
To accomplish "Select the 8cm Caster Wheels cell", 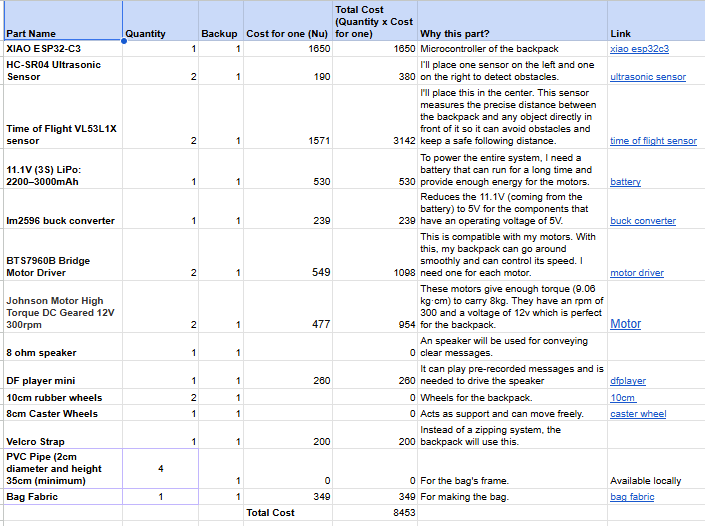I will pos(63,413).
